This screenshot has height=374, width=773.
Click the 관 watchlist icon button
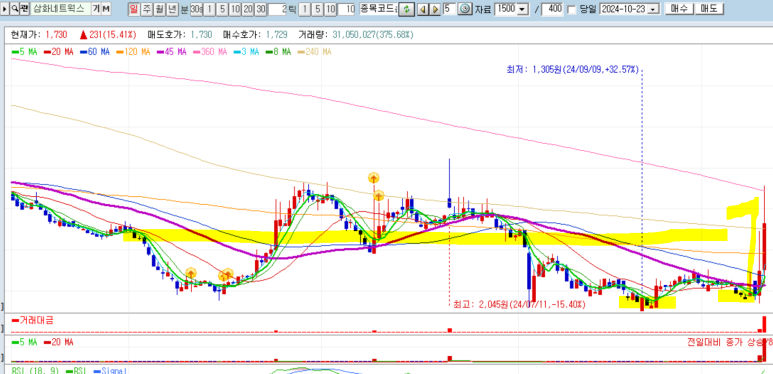click(x=24, y=9)
